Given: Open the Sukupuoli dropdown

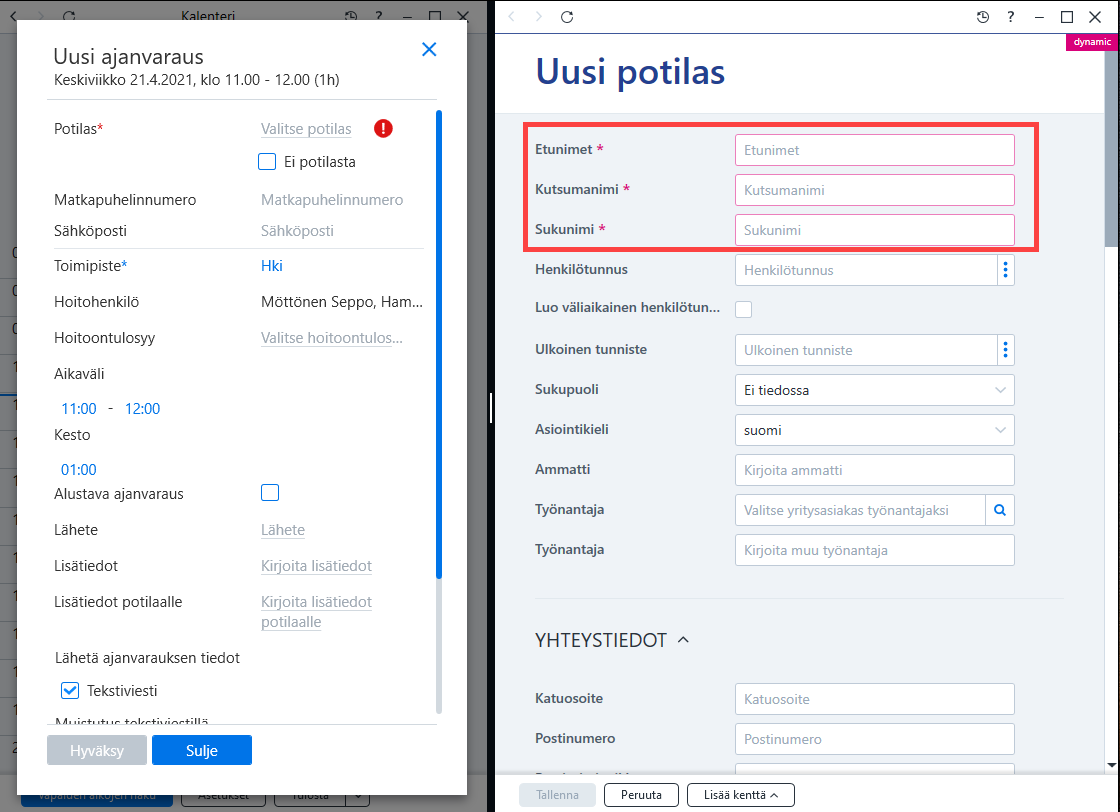Looking at the screenshot, I should [x=874, y=390].
